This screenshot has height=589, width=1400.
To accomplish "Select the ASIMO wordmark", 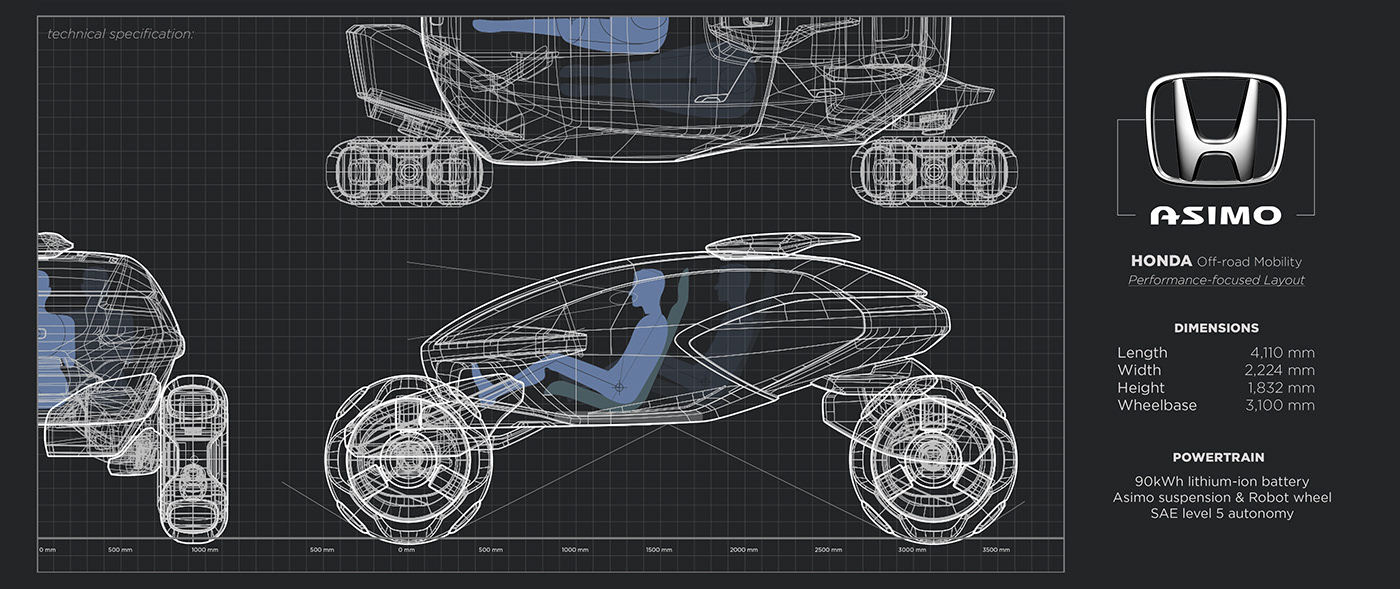I will [x=1216, y=213].
